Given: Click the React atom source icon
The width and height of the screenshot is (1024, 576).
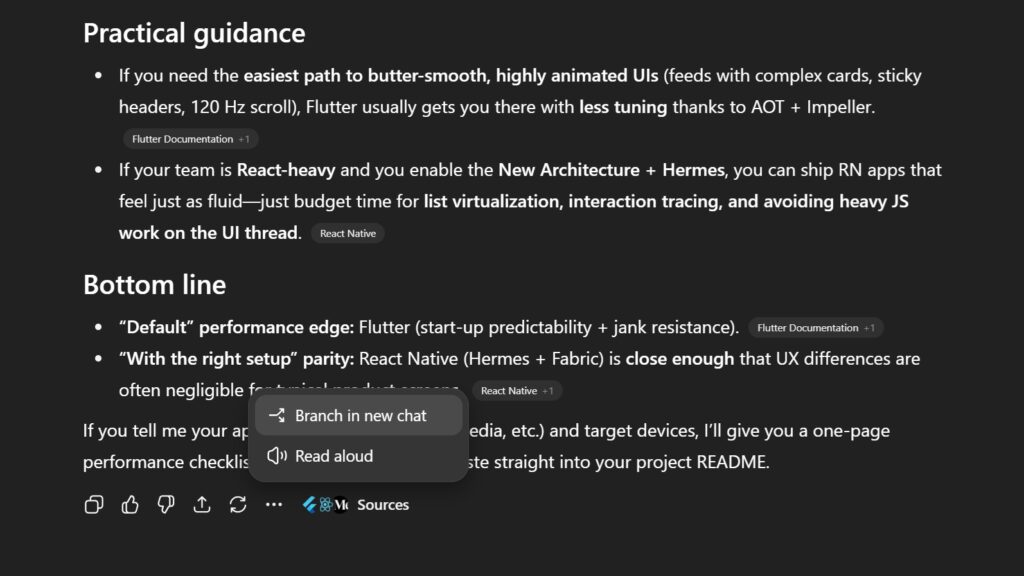Looking at the screenshot, I should pyautogui.click(x=326, y=505).
